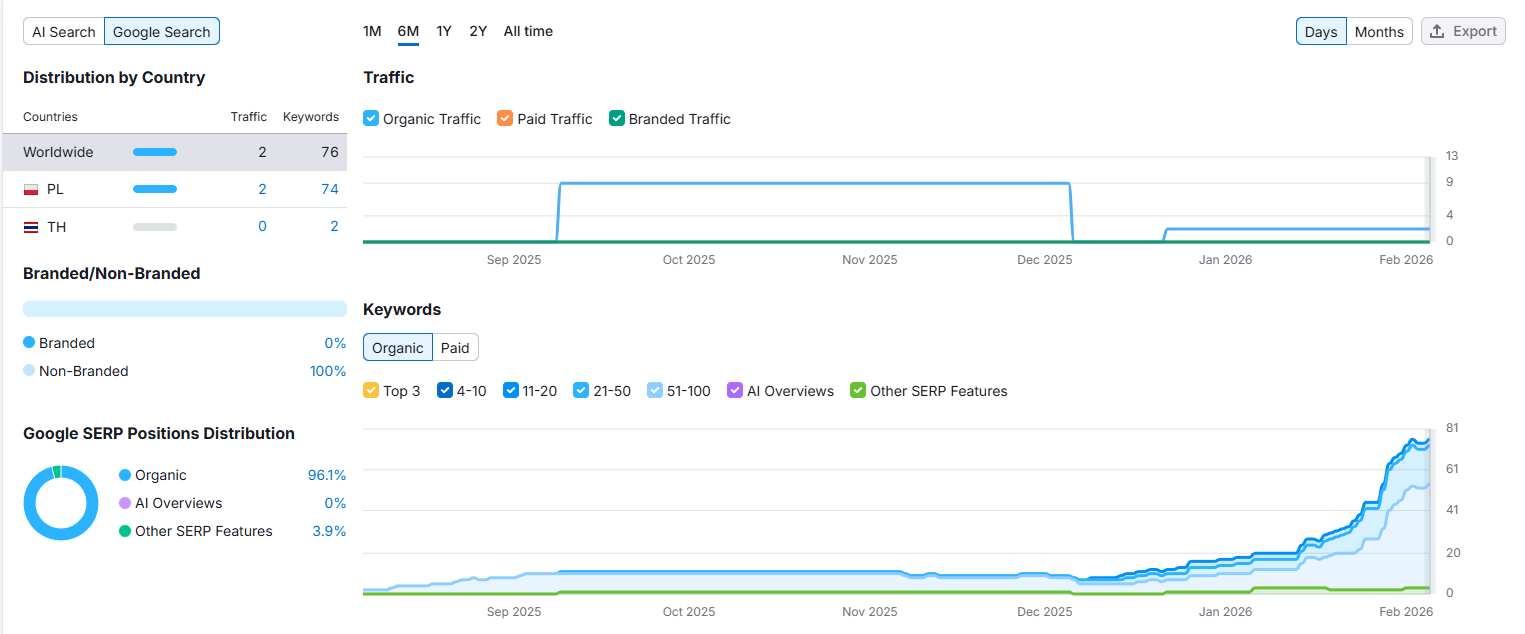
Task: Click the SERP Positions donut chart
Action: (61, 503)
